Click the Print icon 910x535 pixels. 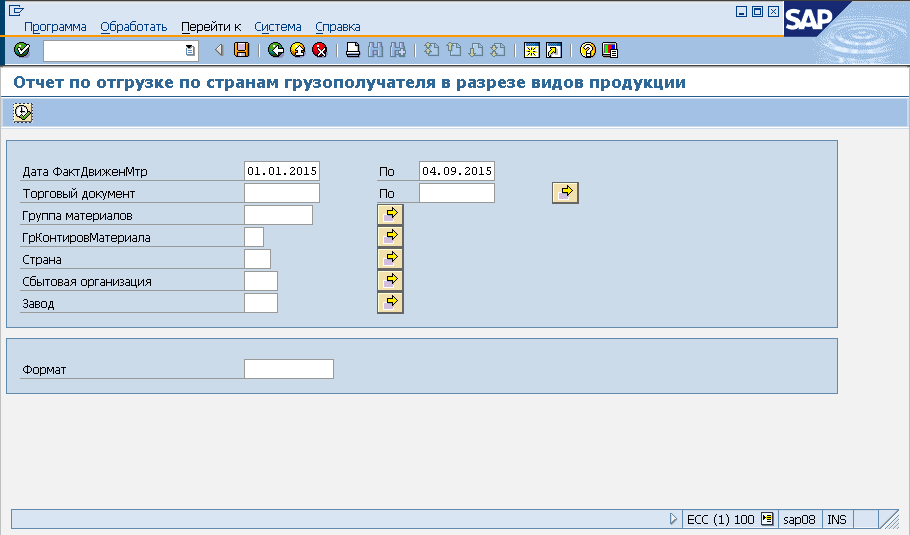(x=353, y=50)
